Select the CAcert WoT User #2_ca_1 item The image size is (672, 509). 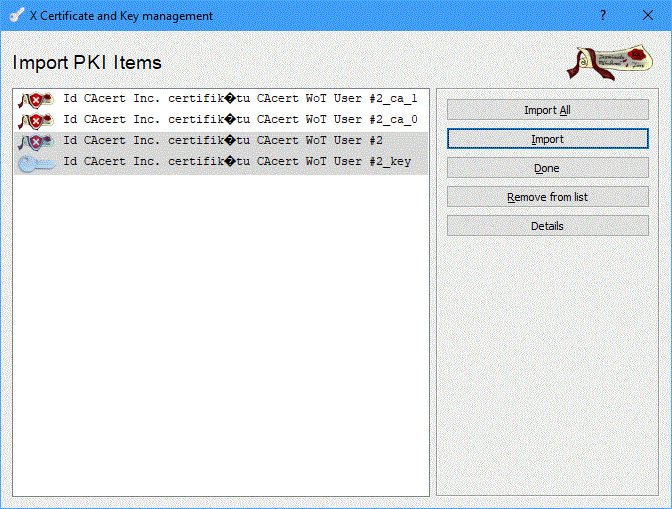coord(240,99)
